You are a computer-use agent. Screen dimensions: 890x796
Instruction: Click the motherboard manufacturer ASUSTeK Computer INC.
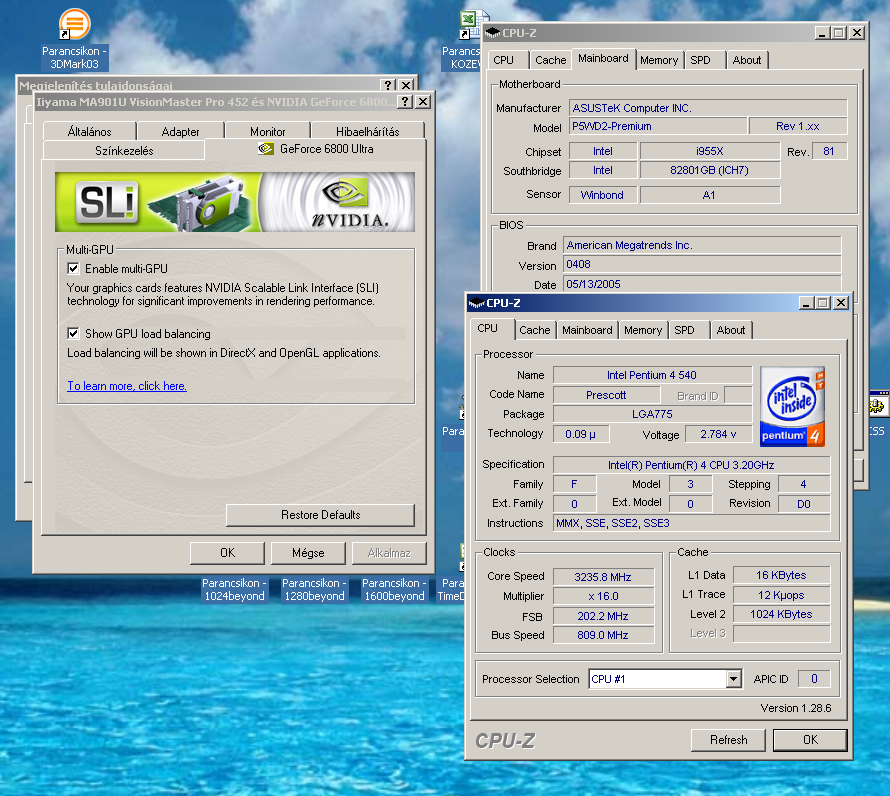(x=708, y=108)
